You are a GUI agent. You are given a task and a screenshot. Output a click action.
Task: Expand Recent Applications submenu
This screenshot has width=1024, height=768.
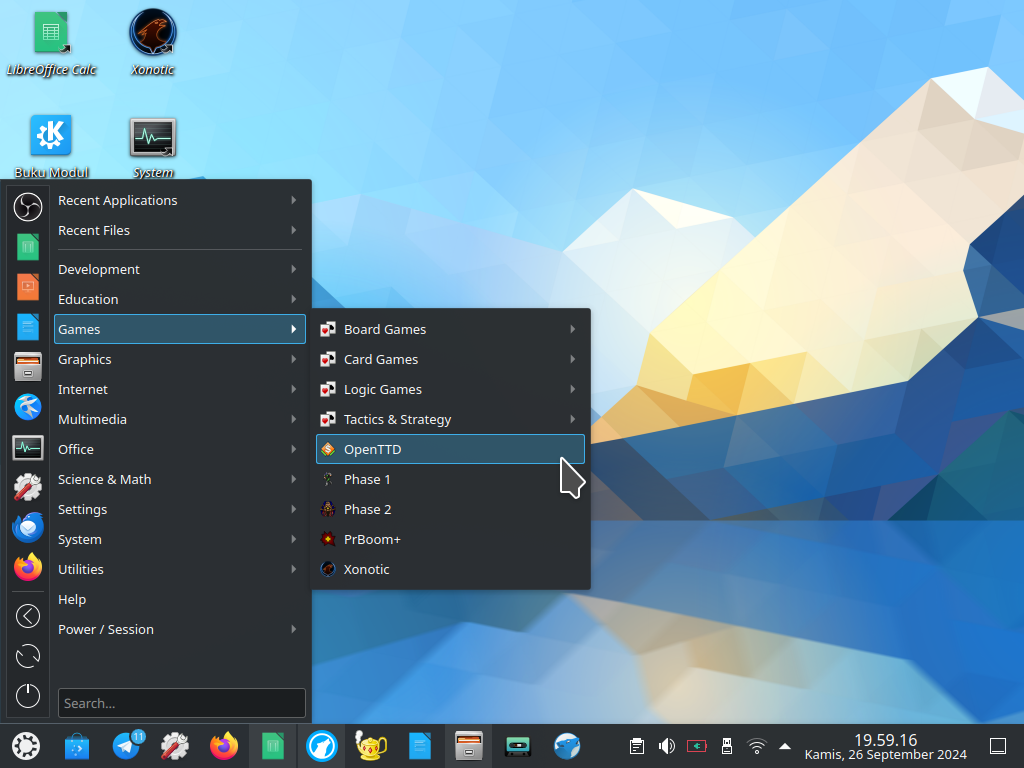coord(180,200)
